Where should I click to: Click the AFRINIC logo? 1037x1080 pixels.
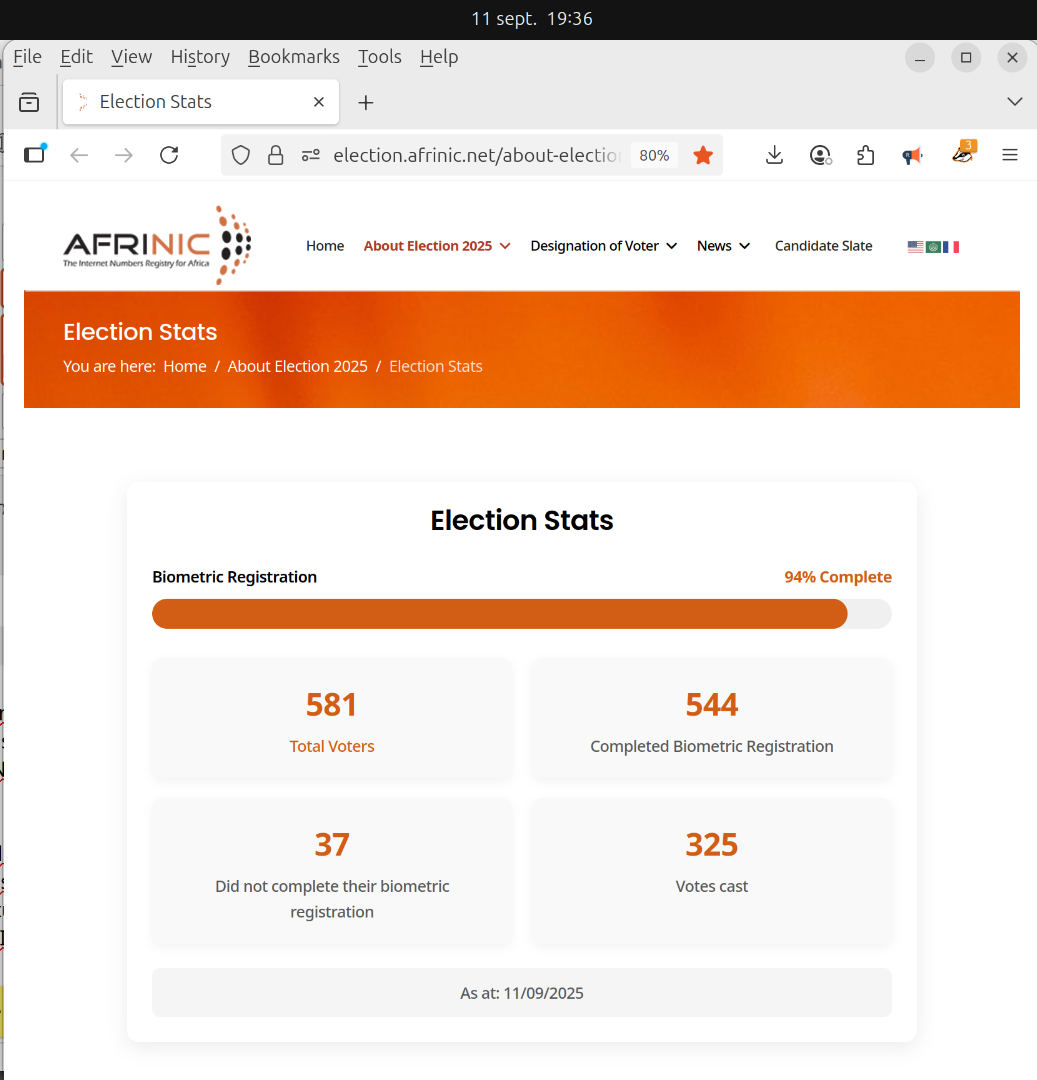pyautogui.click(x=157, y=245)
